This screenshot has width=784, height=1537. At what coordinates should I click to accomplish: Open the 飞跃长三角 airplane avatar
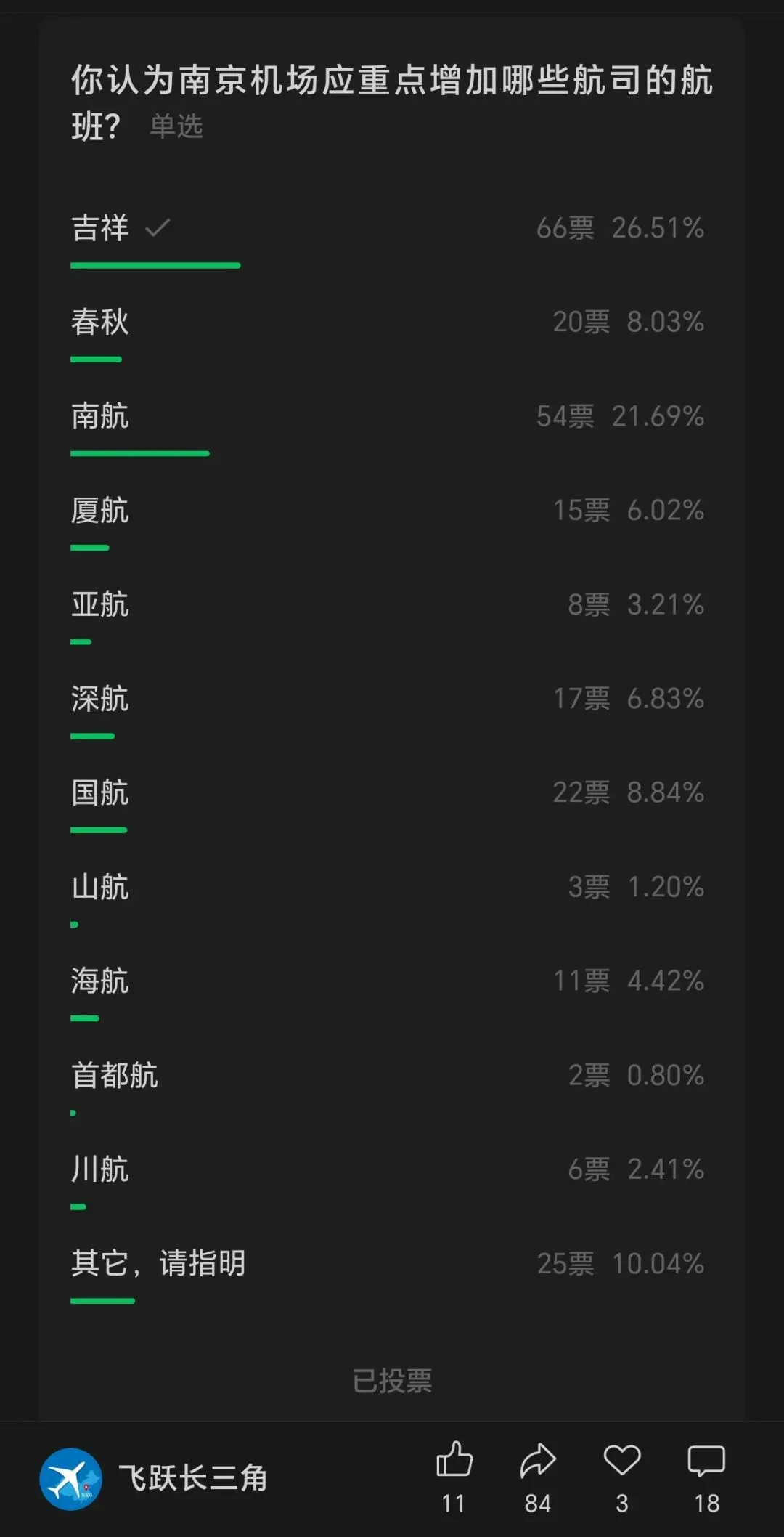click(x=70, y=1479)
